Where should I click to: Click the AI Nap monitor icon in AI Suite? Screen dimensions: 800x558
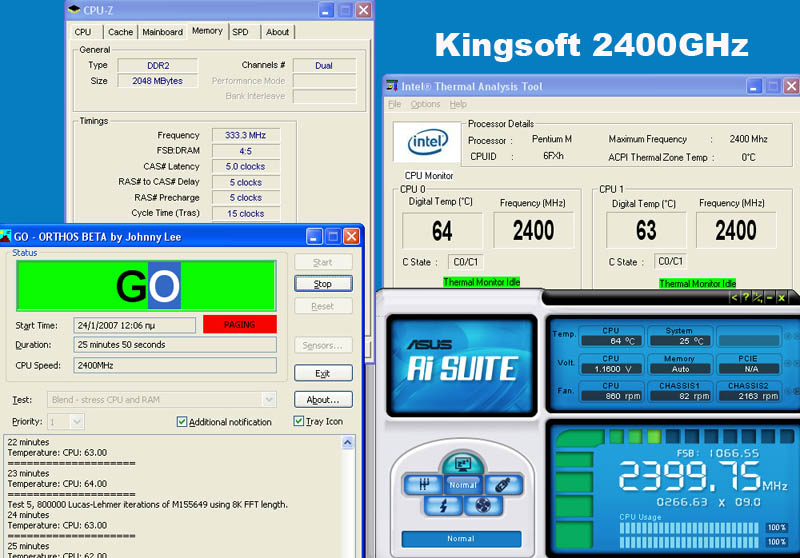tap(463, 463)
